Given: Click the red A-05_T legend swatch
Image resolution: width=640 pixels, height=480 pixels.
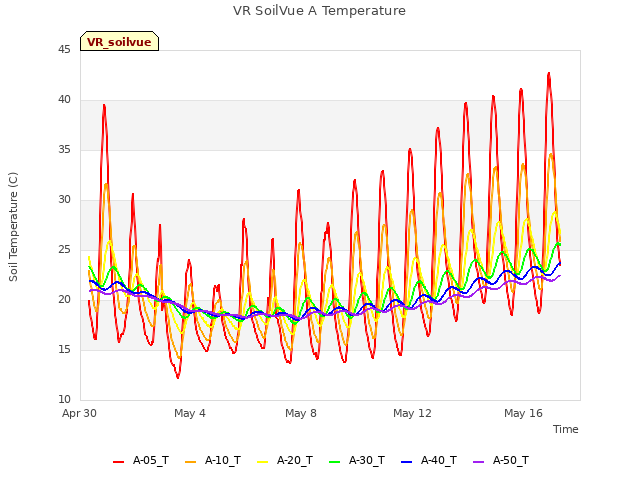Looking at the screenshot, I should pos(118,462).
